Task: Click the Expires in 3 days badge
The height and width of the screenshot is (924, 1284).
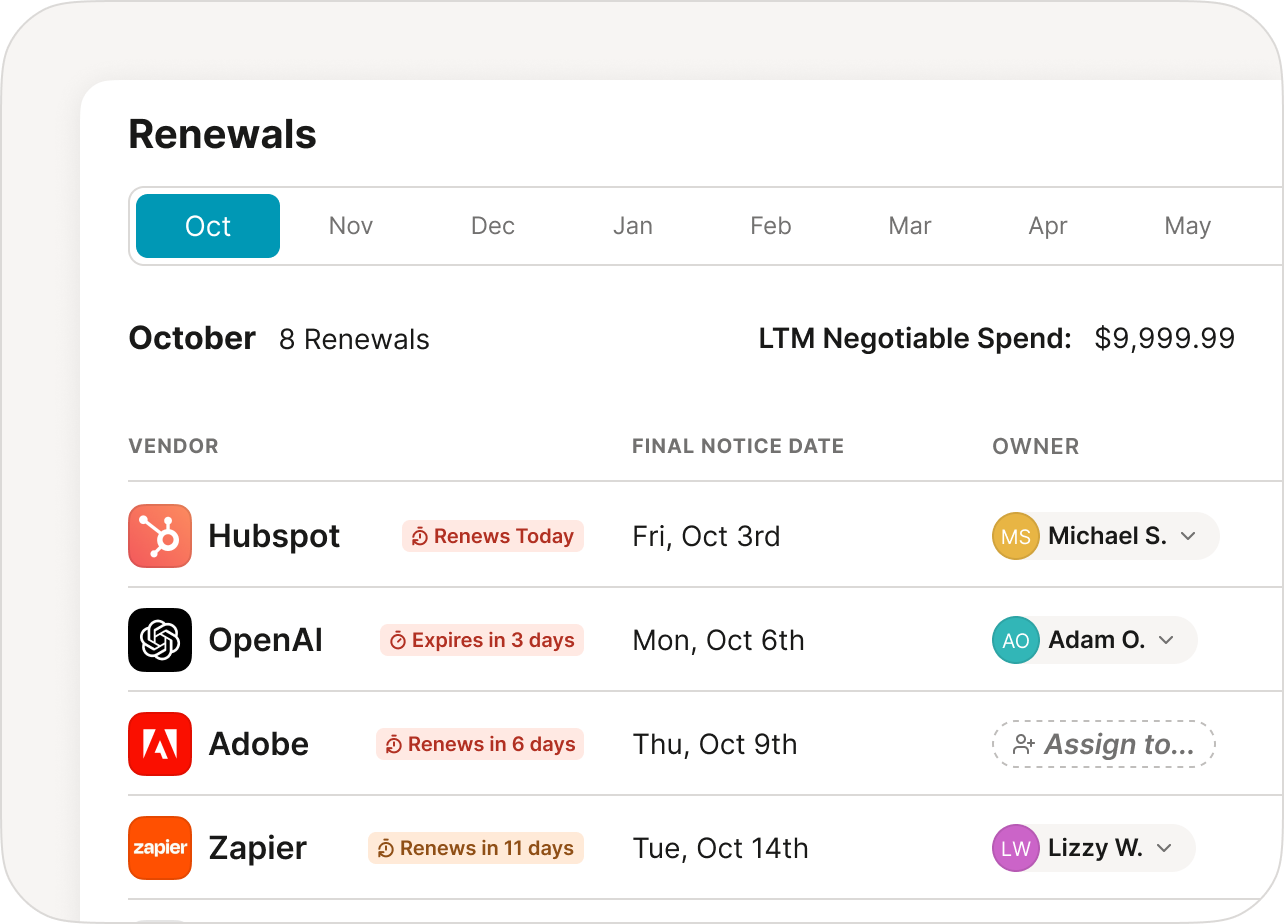Action: coord(482,640)
